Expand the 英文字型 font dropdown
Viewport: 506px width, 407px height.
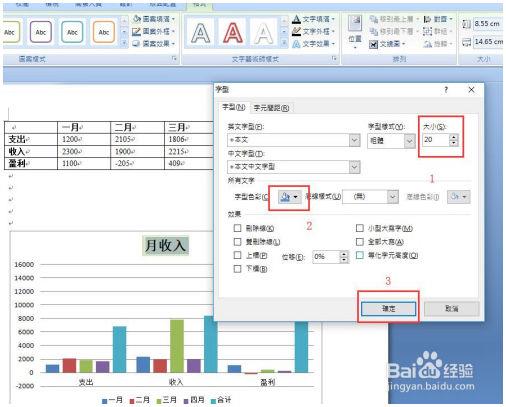coord(355,140)
